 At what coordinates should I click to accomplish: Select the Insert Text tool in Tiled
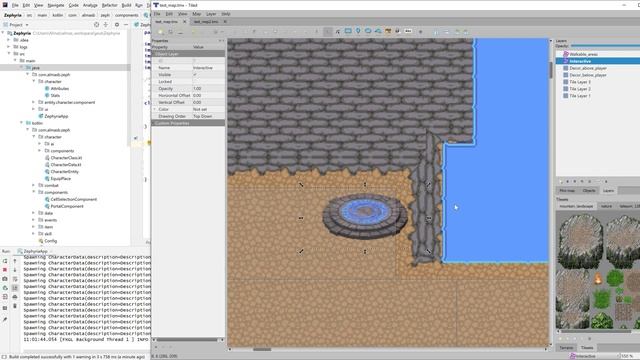408,31
